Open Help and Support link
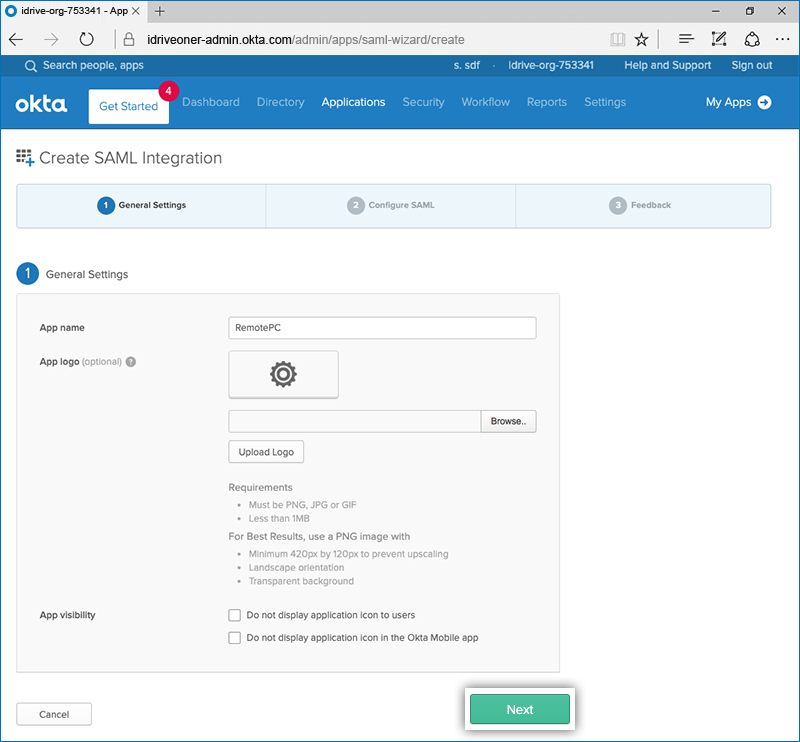This screenshot has width=800, height=742. pyautogui.click(x=667, y=65)
